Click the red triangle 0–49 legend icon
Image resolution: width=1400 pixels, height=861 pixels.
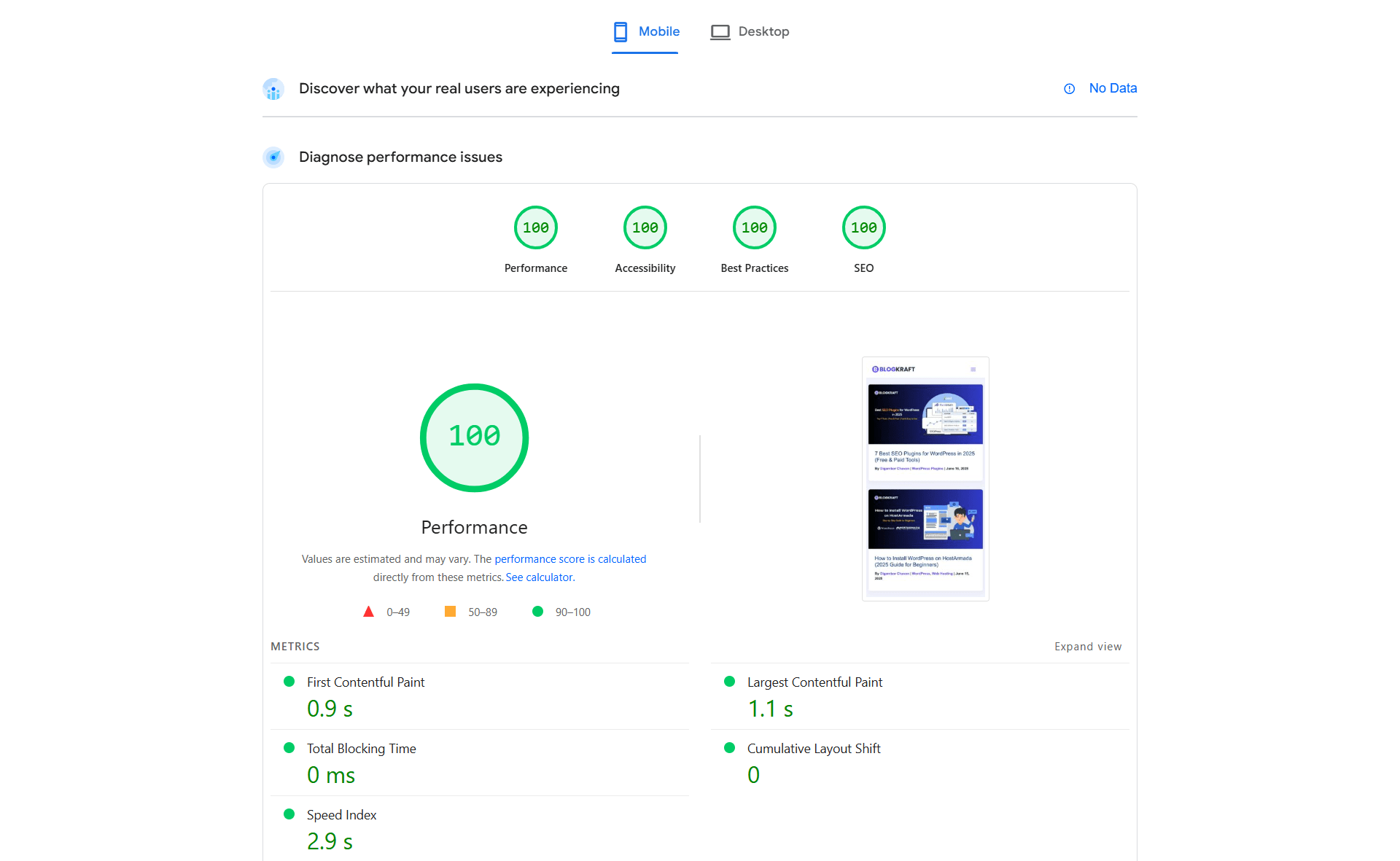[x=368, y=612]
